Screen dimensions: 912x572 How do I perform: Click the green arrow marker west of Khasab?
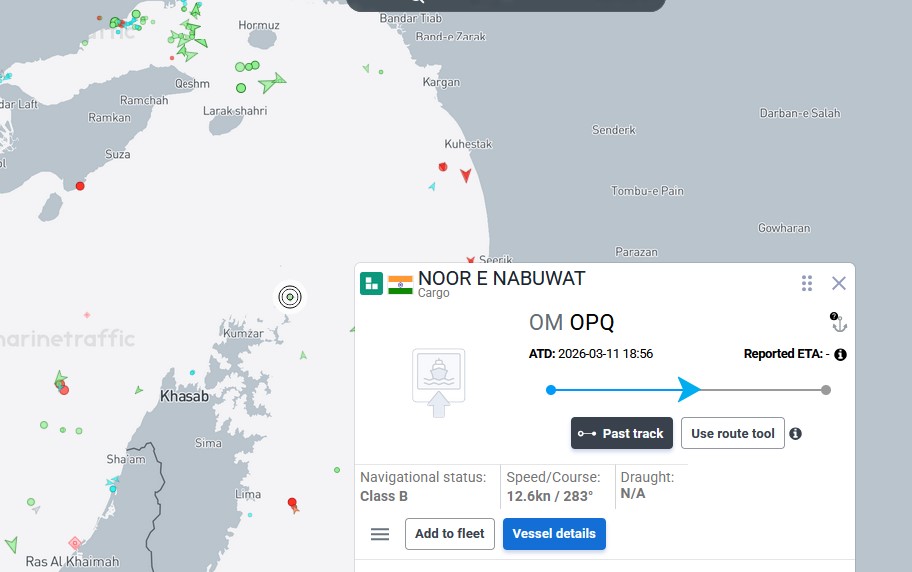(138, 390)
